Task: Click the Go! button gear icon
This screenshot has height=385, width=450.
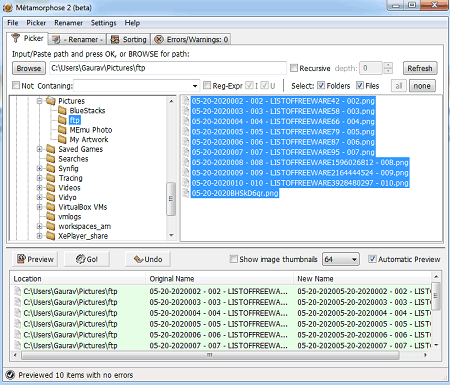Action: tap(80, 259)
